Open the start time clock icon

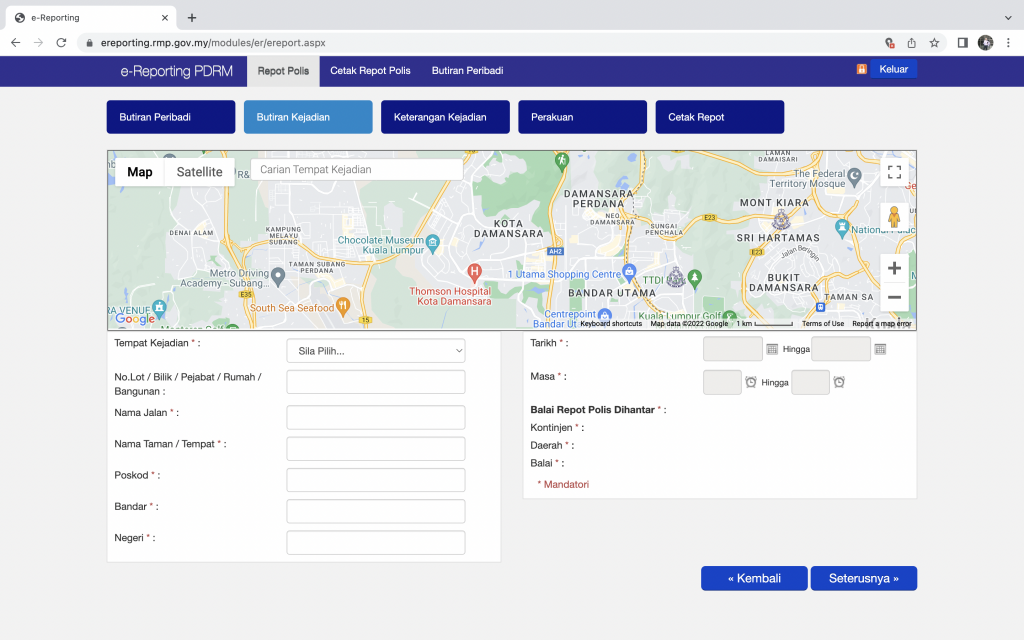[750, 382]
